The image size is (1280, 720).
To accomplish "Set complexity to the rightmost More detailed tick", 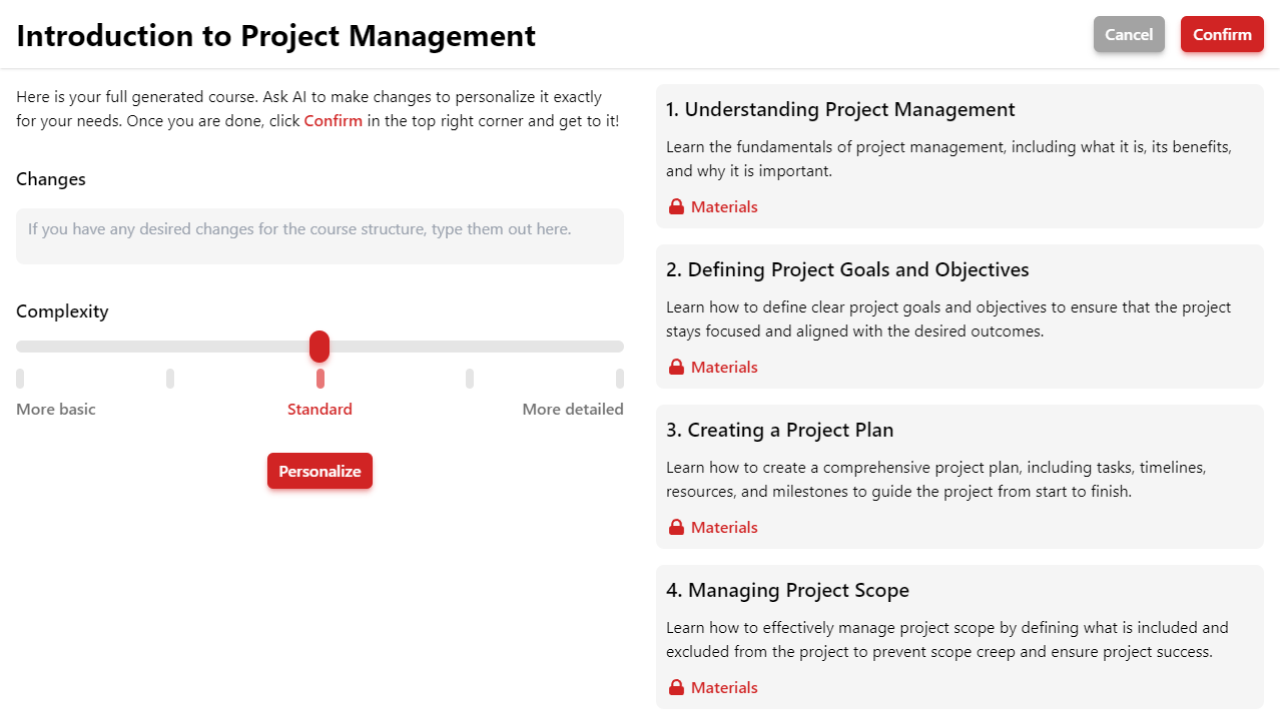I will pos(620,378).
